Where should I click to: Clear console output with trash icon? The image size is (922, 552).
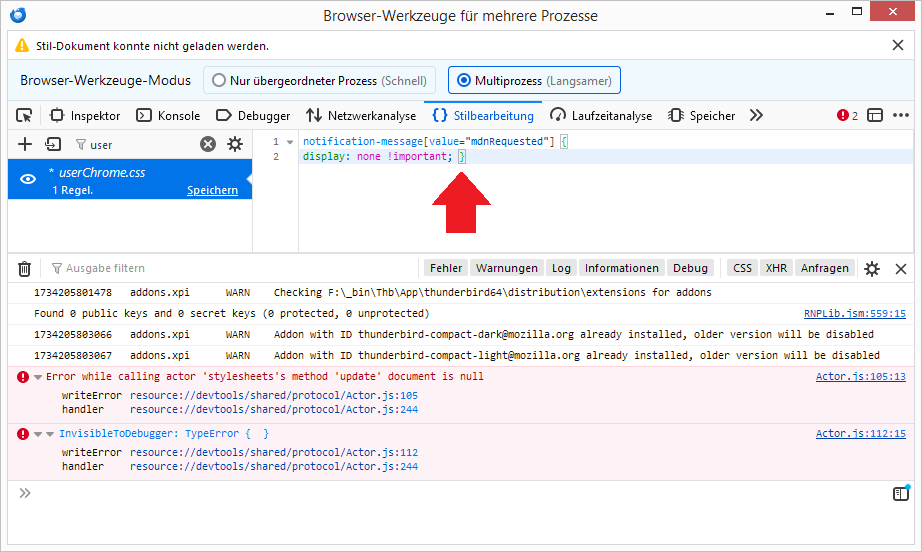24,269
